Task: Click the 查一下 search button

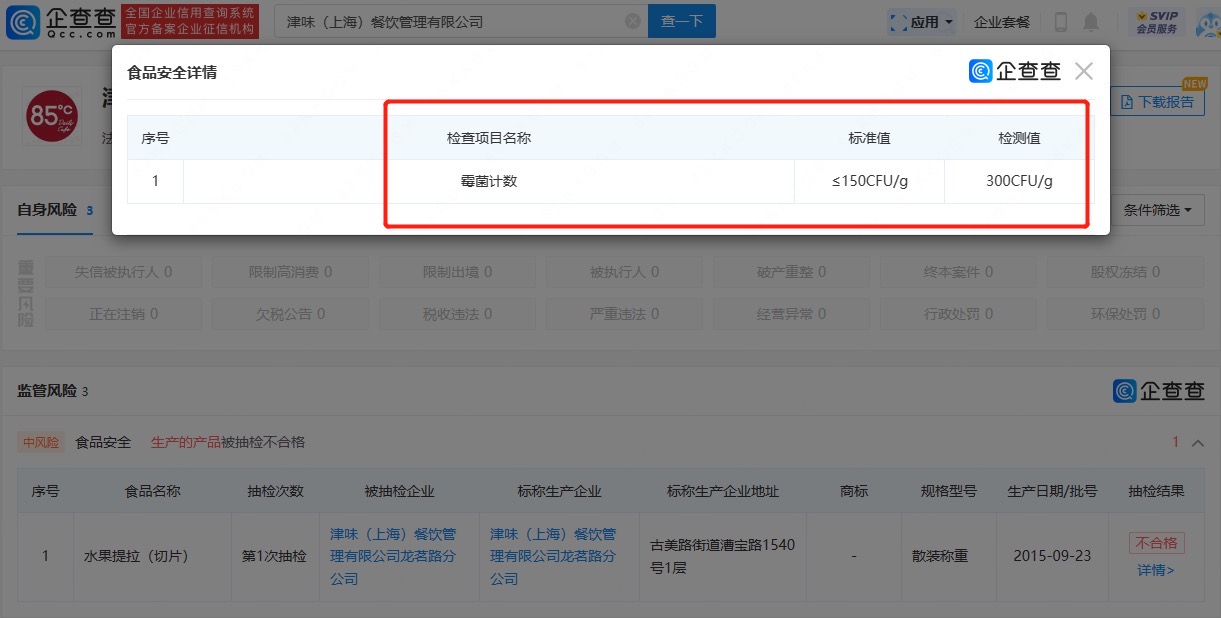Action: 682,21
